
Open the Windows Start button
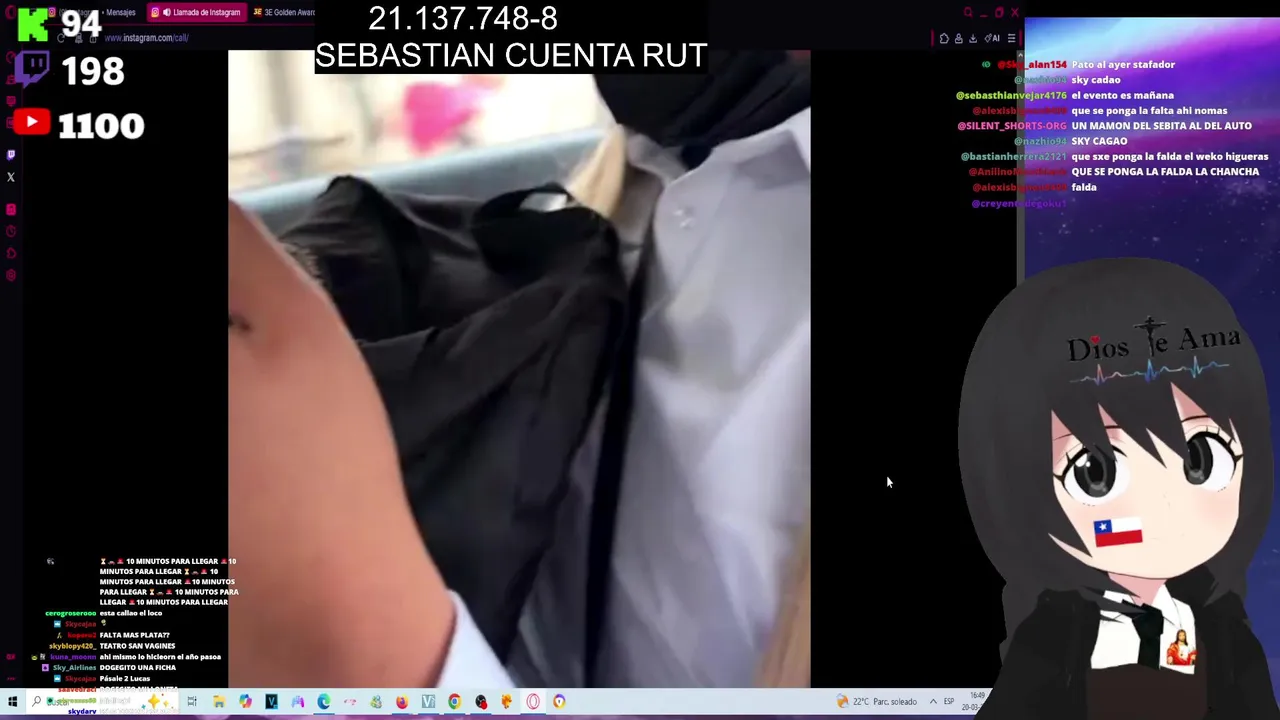coord(12,701)
